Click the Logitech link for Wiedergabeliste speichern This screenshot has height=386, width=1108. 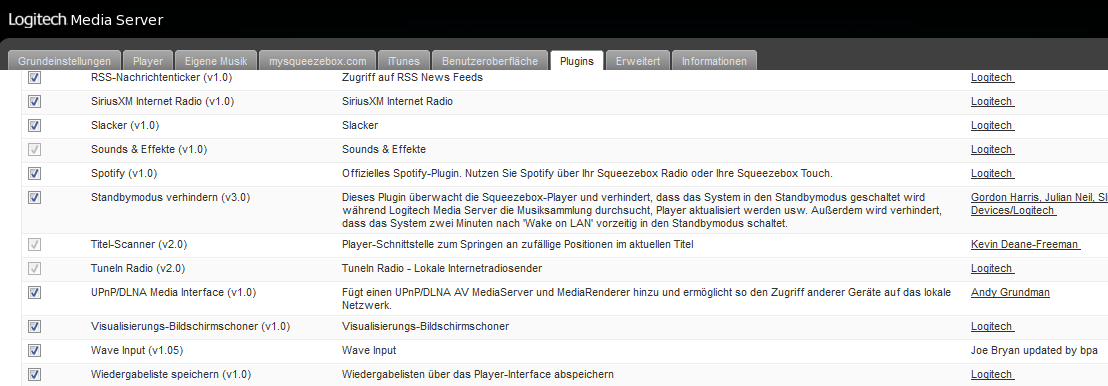click(992, 374)
